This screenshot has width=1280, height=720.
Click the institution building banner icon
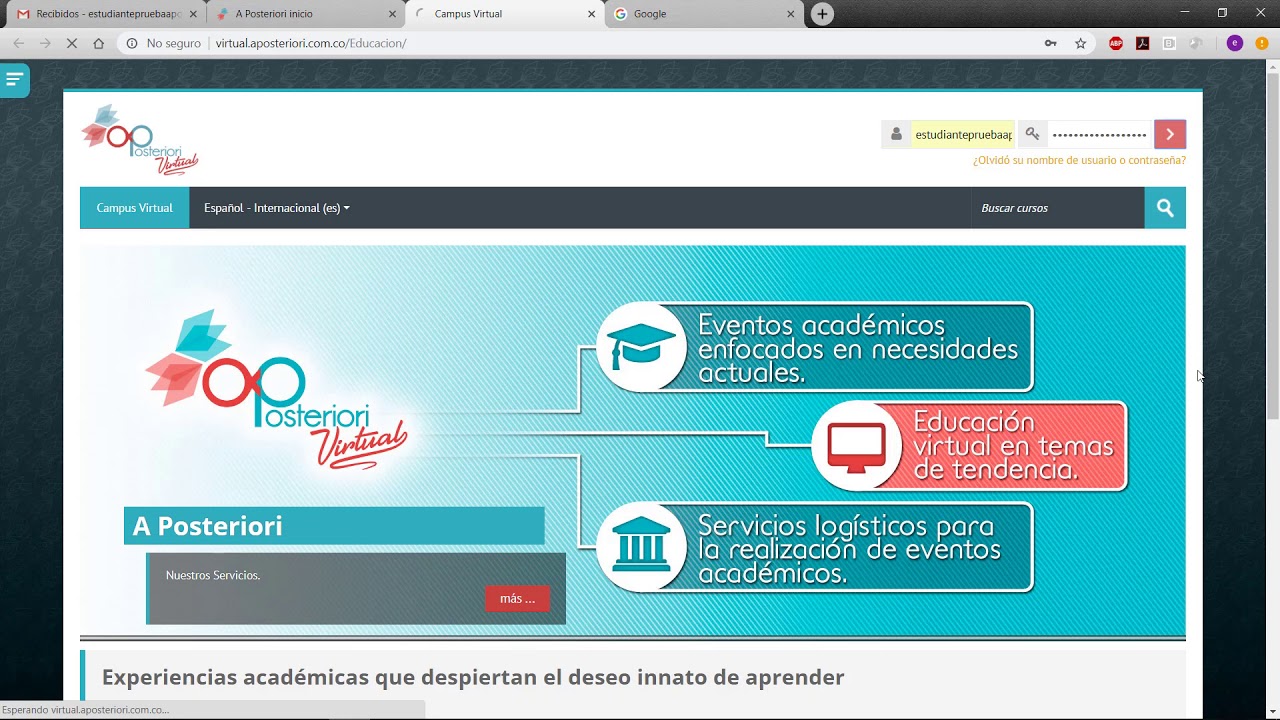pyautogui.click(x=642, y=547)
